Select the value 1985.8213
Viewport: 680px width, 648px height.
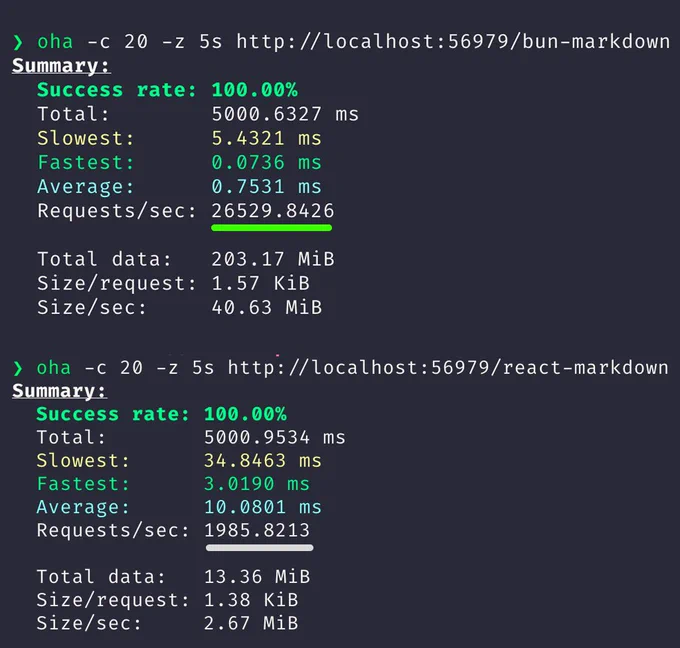(257, 530)
